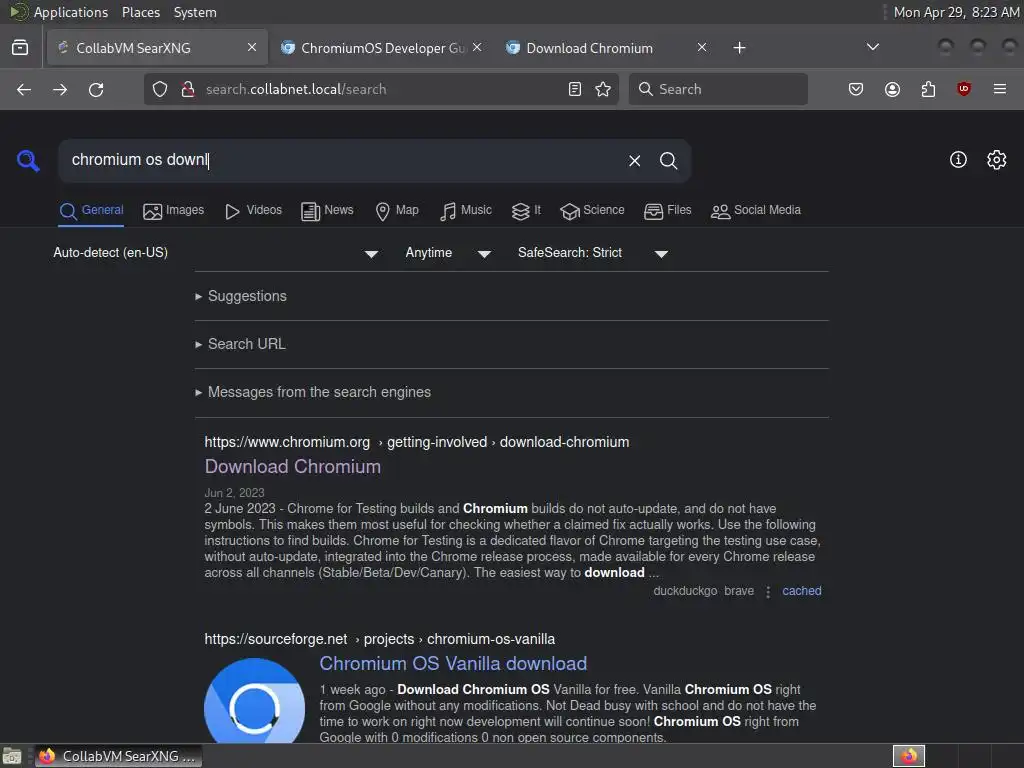Click the insecure connection padlock icon
This screenshot has height=768, width=1024.
click(x=187, y=89)
